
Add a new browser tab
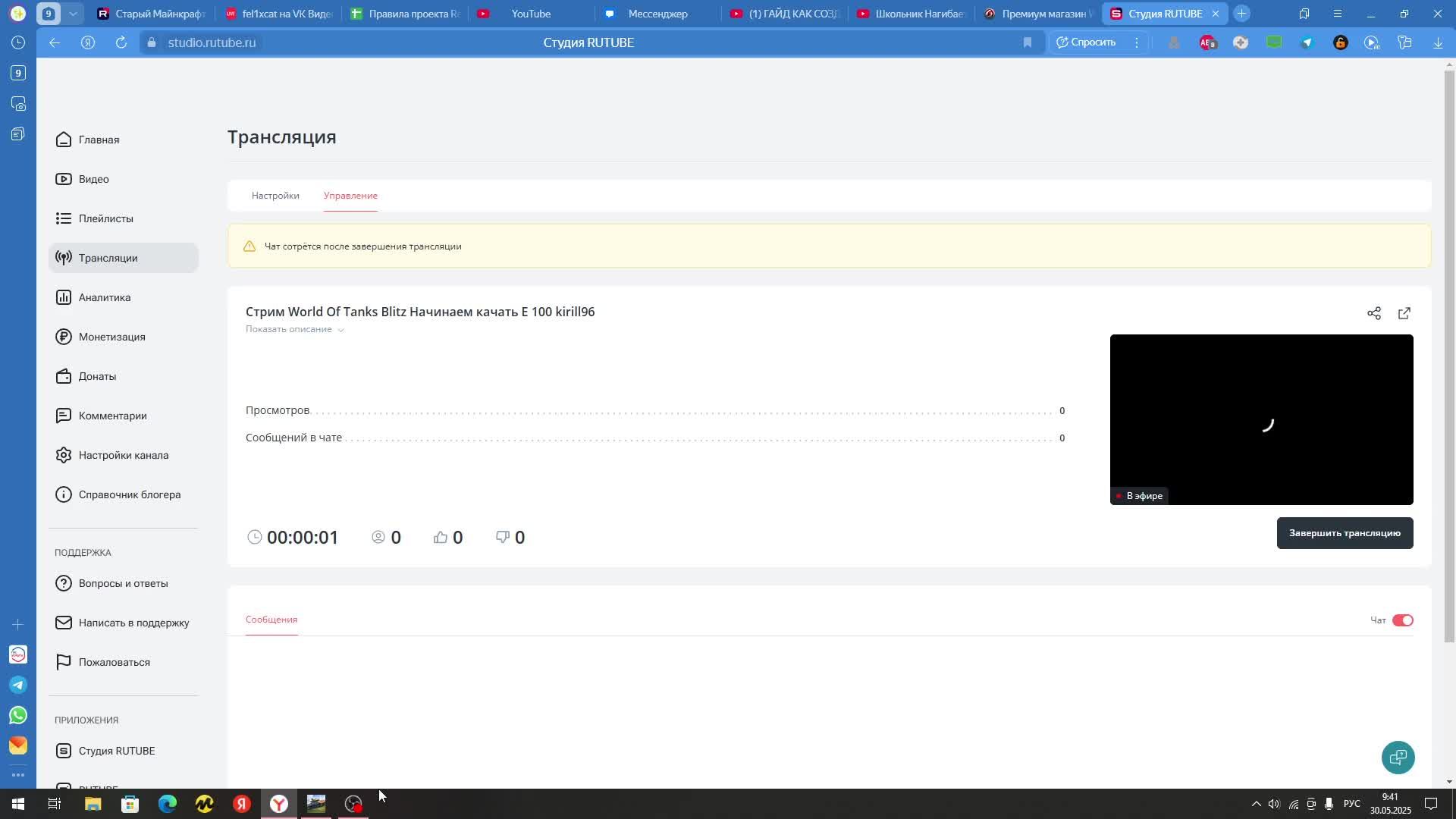(1241, 14)
